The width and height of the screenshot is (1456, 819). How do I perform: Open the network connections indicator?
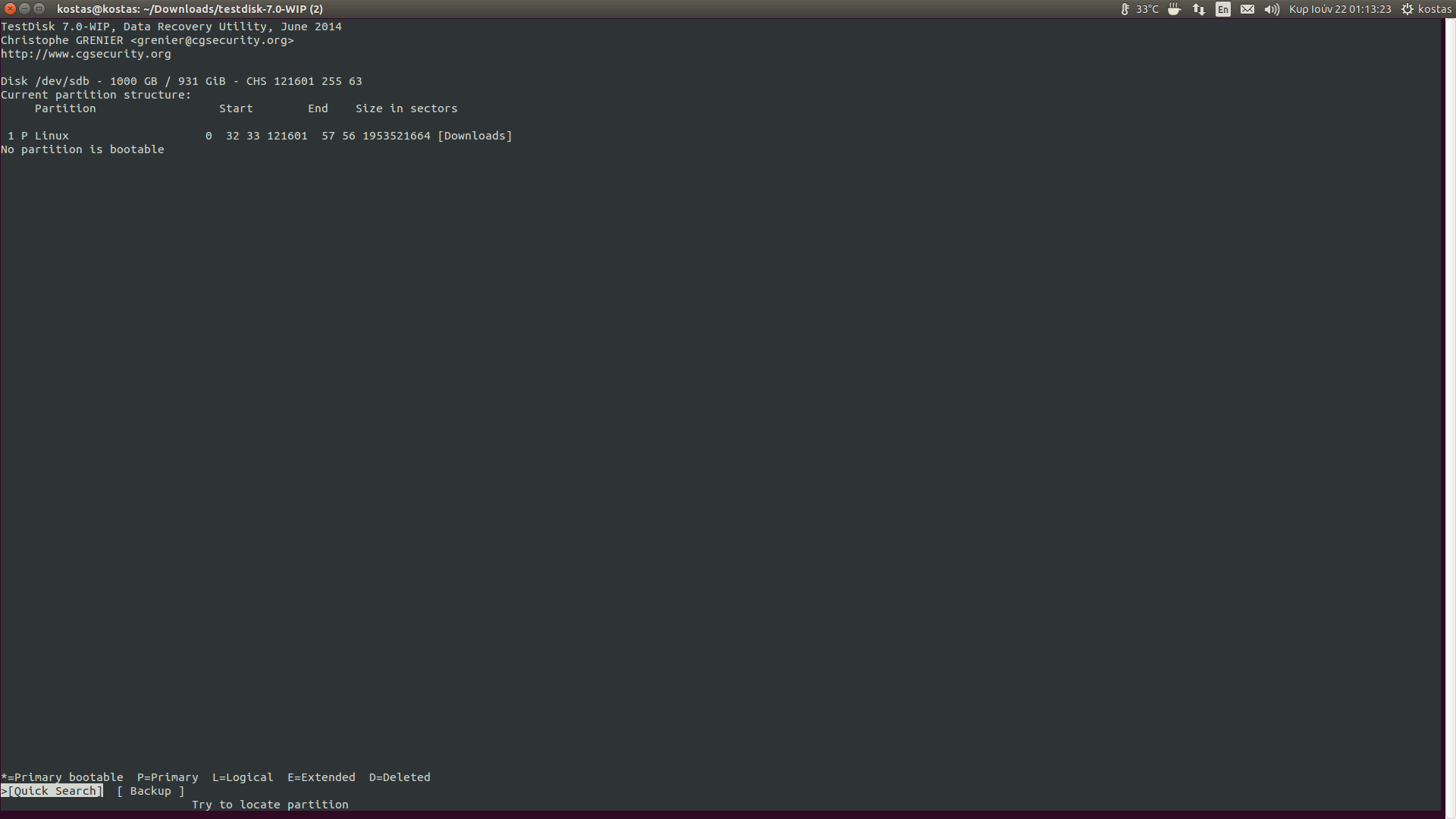(1199, 9)
